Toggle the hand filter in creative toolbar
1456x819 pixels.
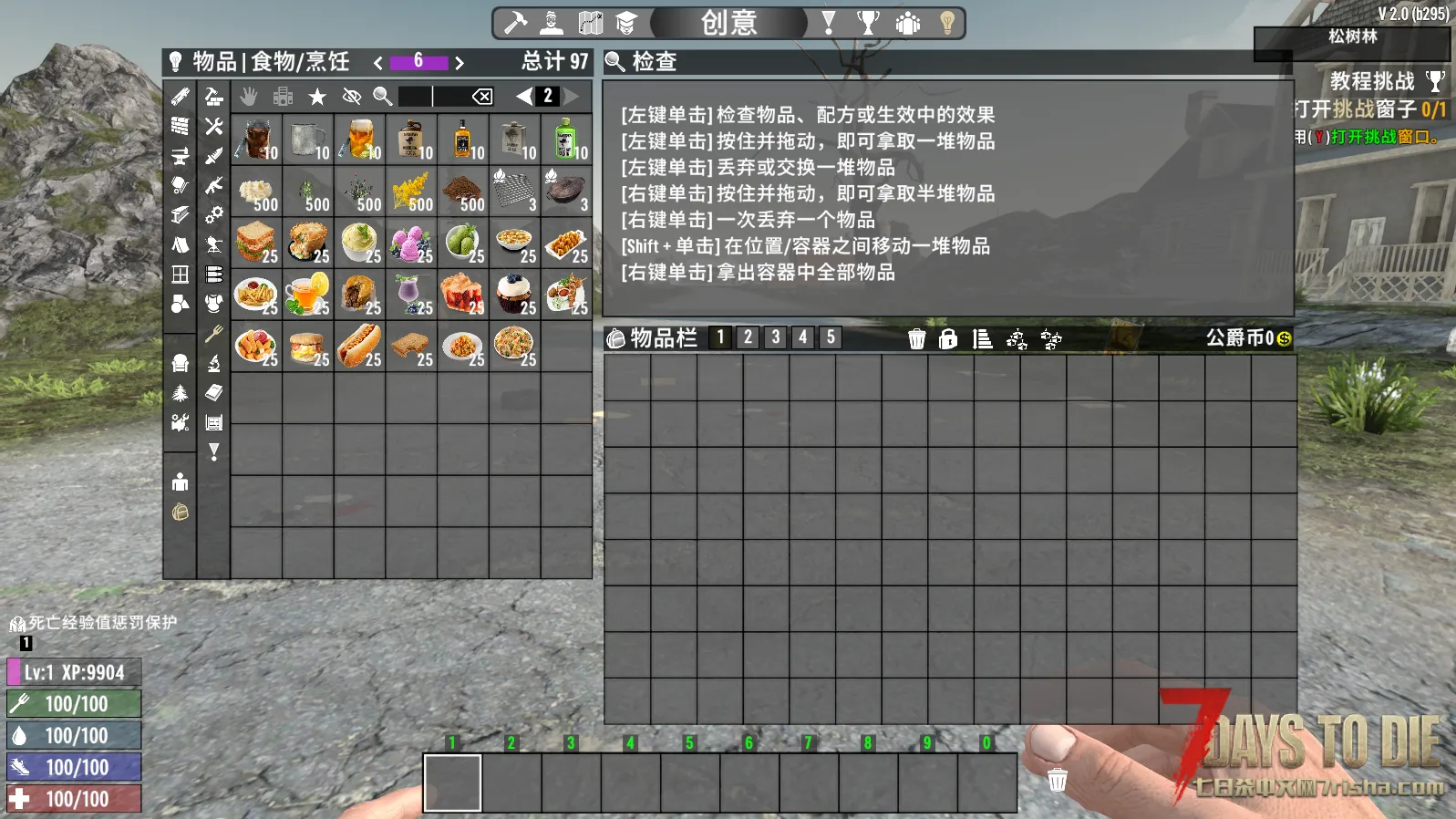(x=249, y=96)
